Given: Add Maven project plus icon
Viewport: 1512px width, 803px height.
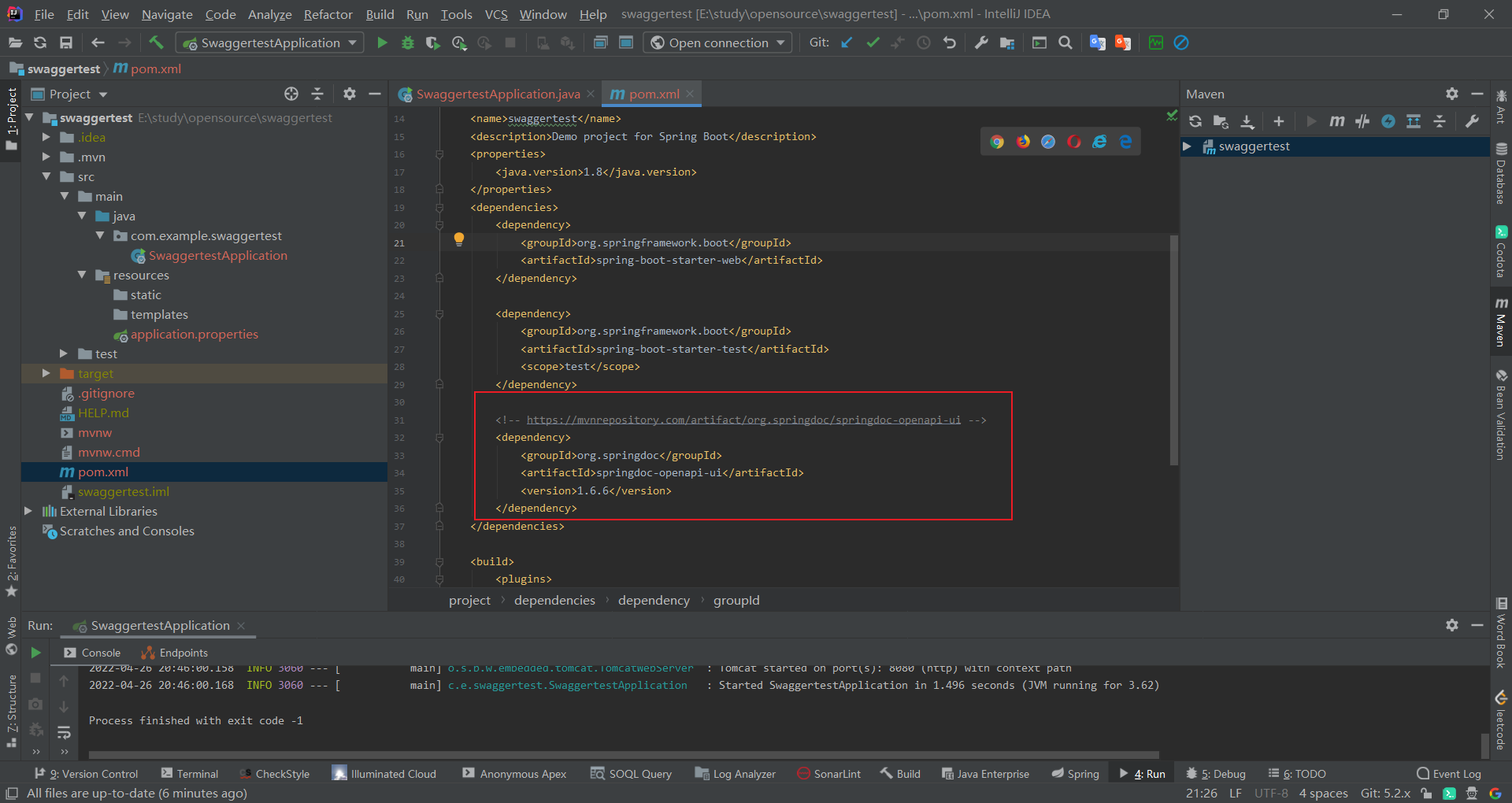Looking at the screenshot, I should pyautogui.click(x=1279, y=121).
